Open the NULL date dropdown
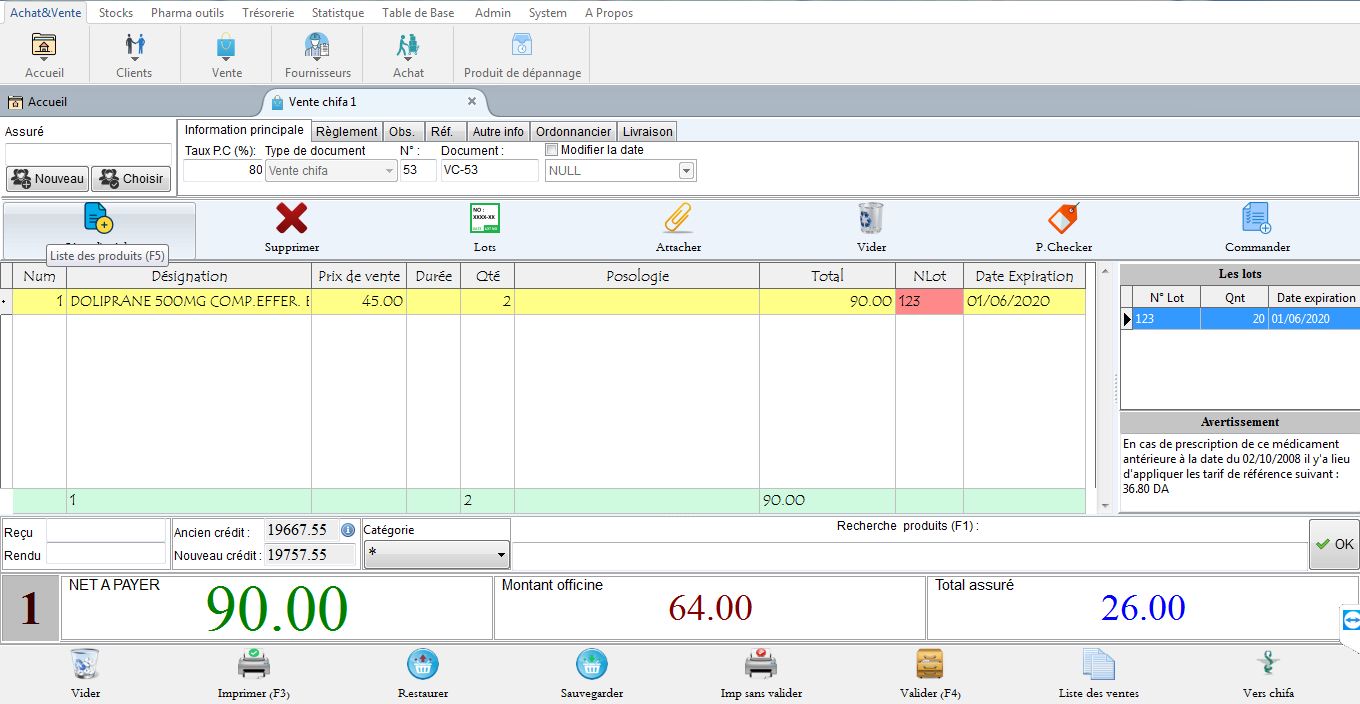 click(686, 171)
